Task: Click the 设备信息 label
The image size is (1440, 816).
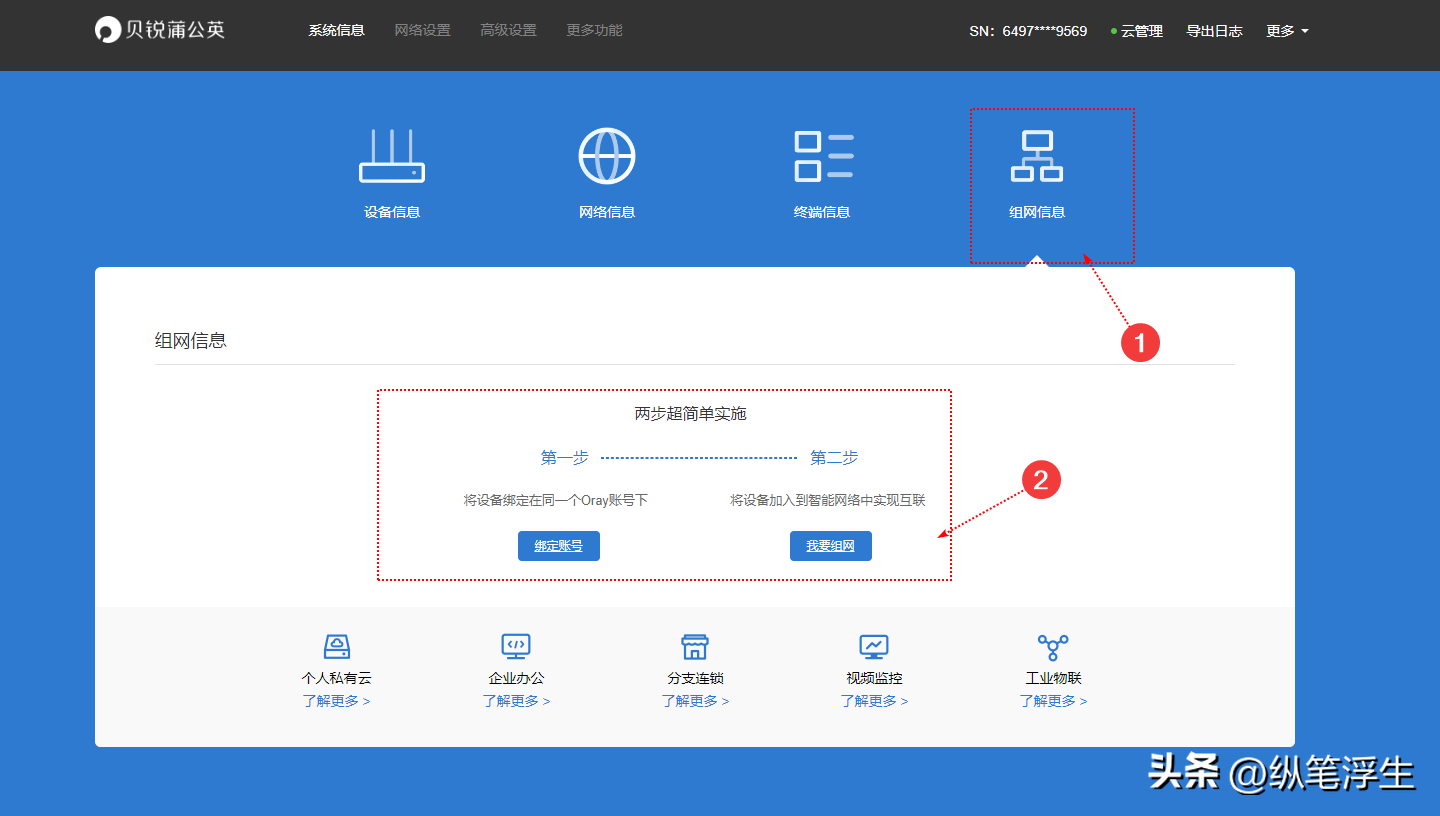Action: pos(392,212)
